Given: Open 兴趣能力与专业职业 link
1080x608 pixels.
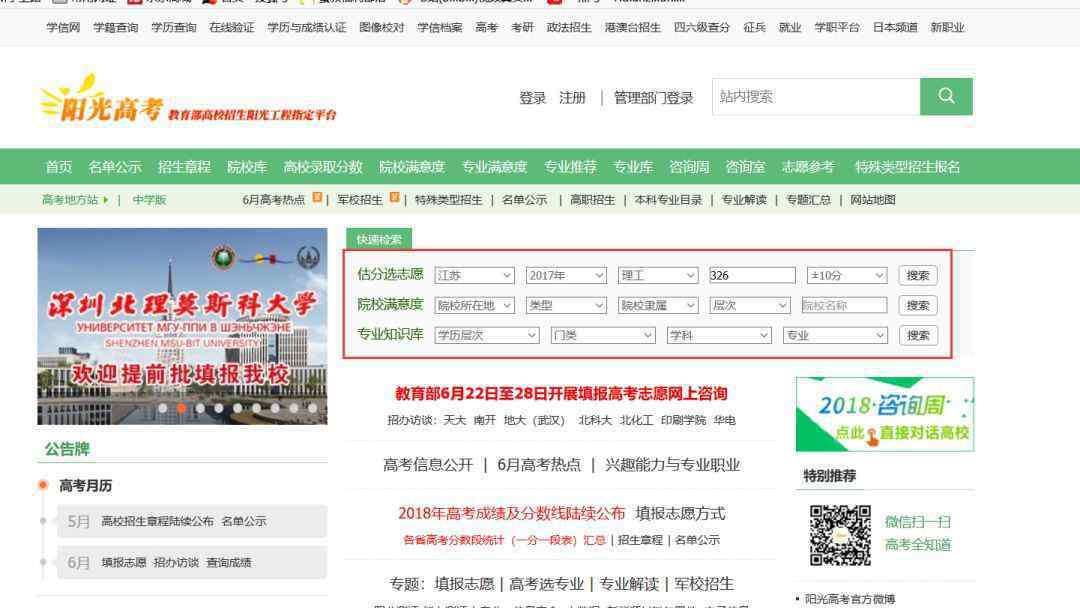Looking at the screenshot, I should 672,465.
